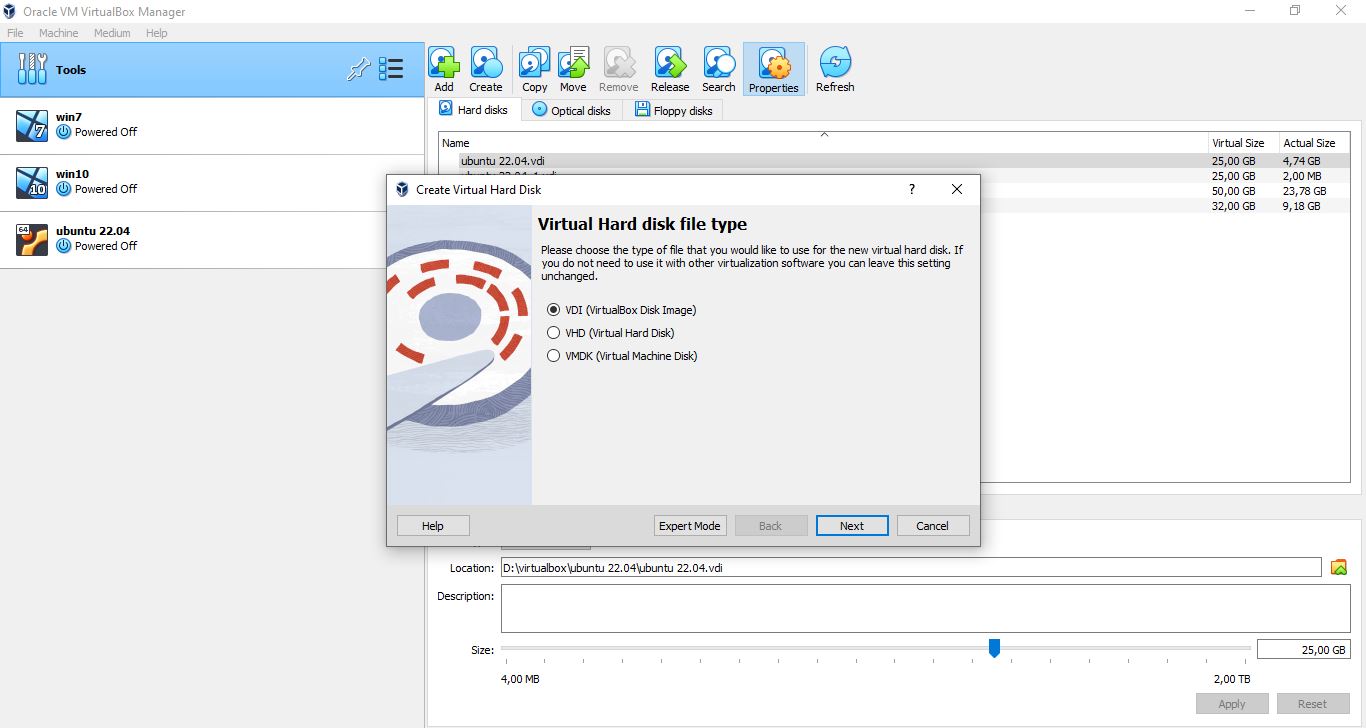Open the File menu
Viewport: 1366px width, 728px height.
coord(15,33)
